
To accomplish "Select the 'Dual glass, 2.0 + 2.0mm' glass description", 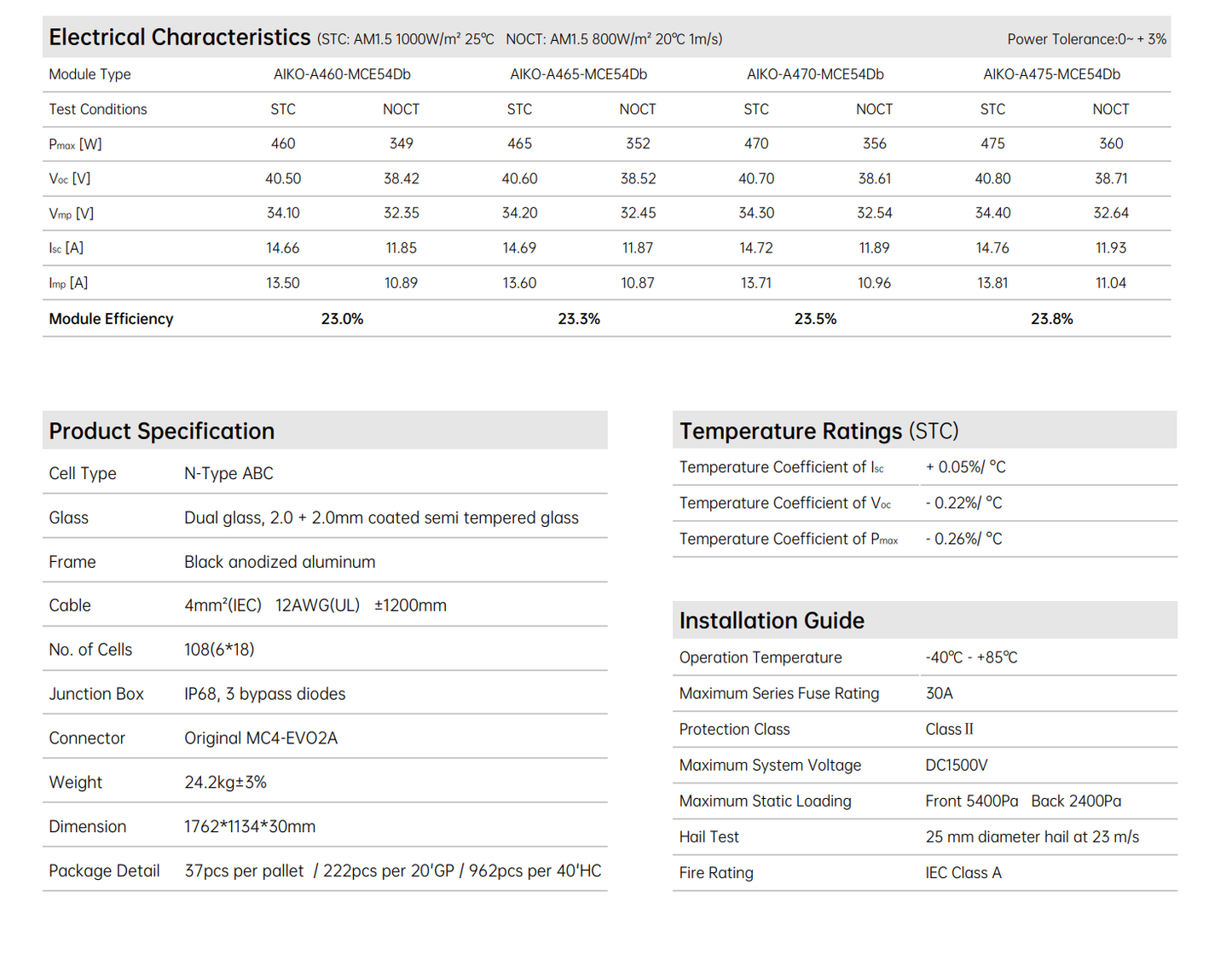I will tap(381, 518).
